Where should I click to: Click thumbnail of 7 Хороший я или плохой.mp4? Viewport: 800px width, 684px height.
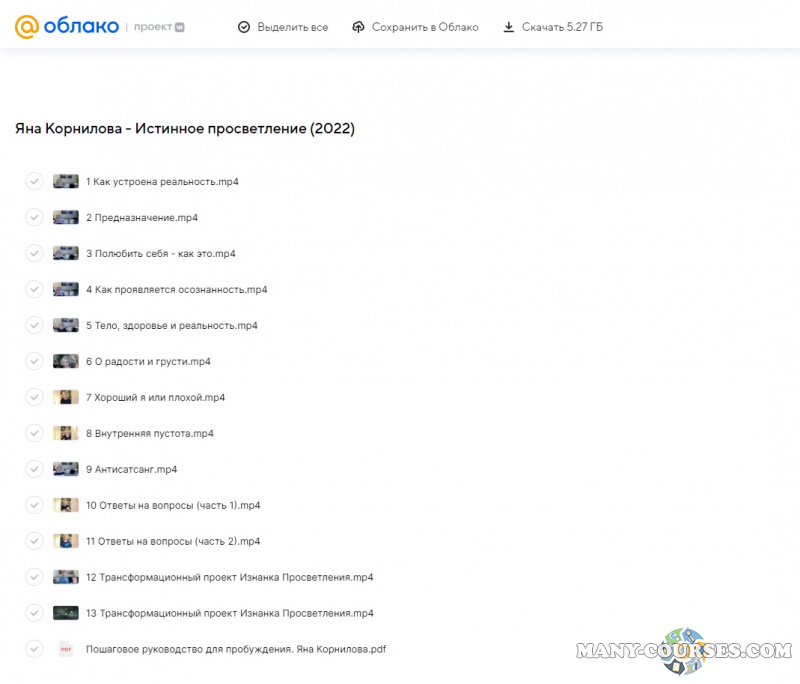pos(66,397)
